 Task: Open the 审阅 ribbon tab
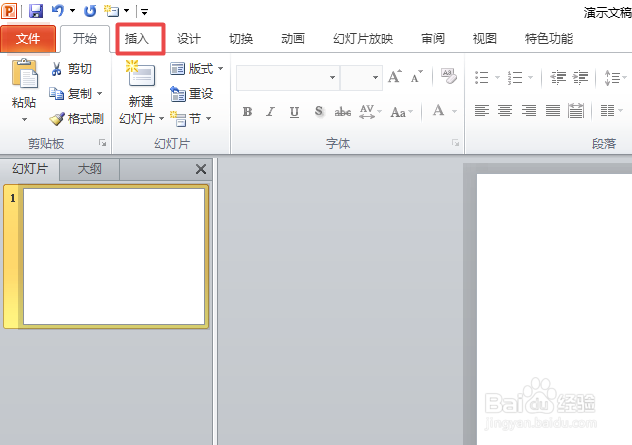(433, 39)
